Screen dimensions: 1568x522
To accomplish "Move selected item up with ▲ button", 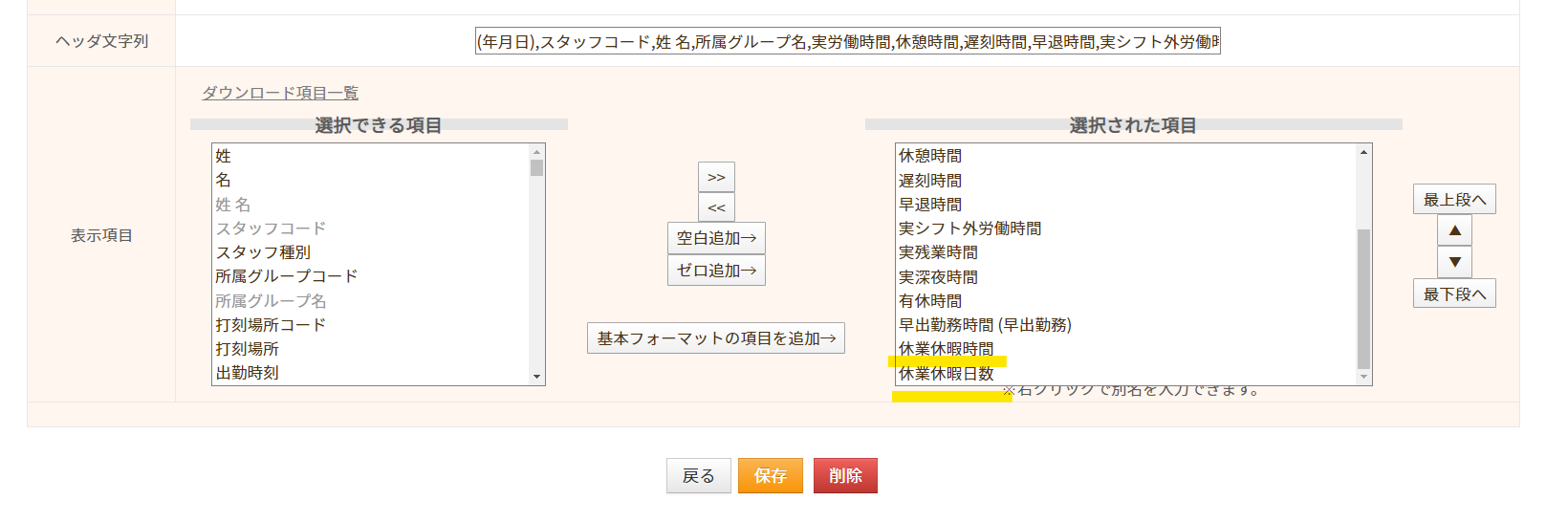I will click(1454, 230).
